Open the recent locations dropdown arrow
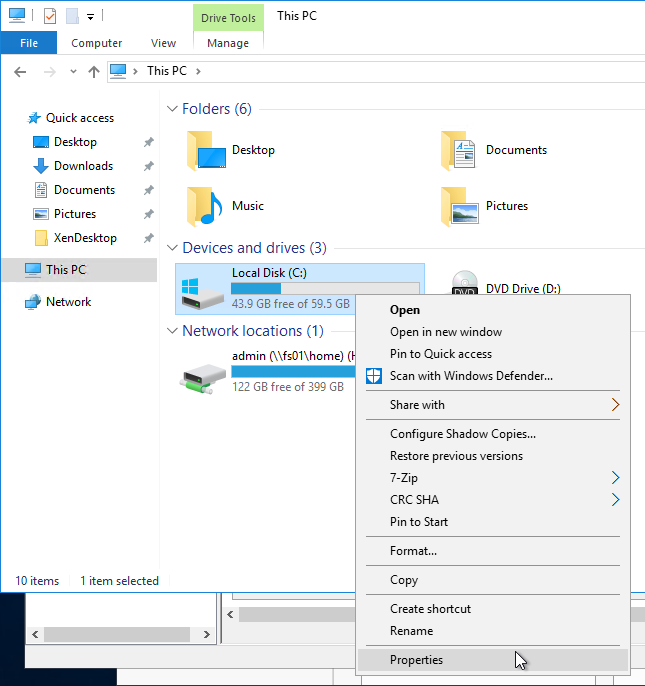Viewport: 645px width, 686px height. [x=74, y=71]
